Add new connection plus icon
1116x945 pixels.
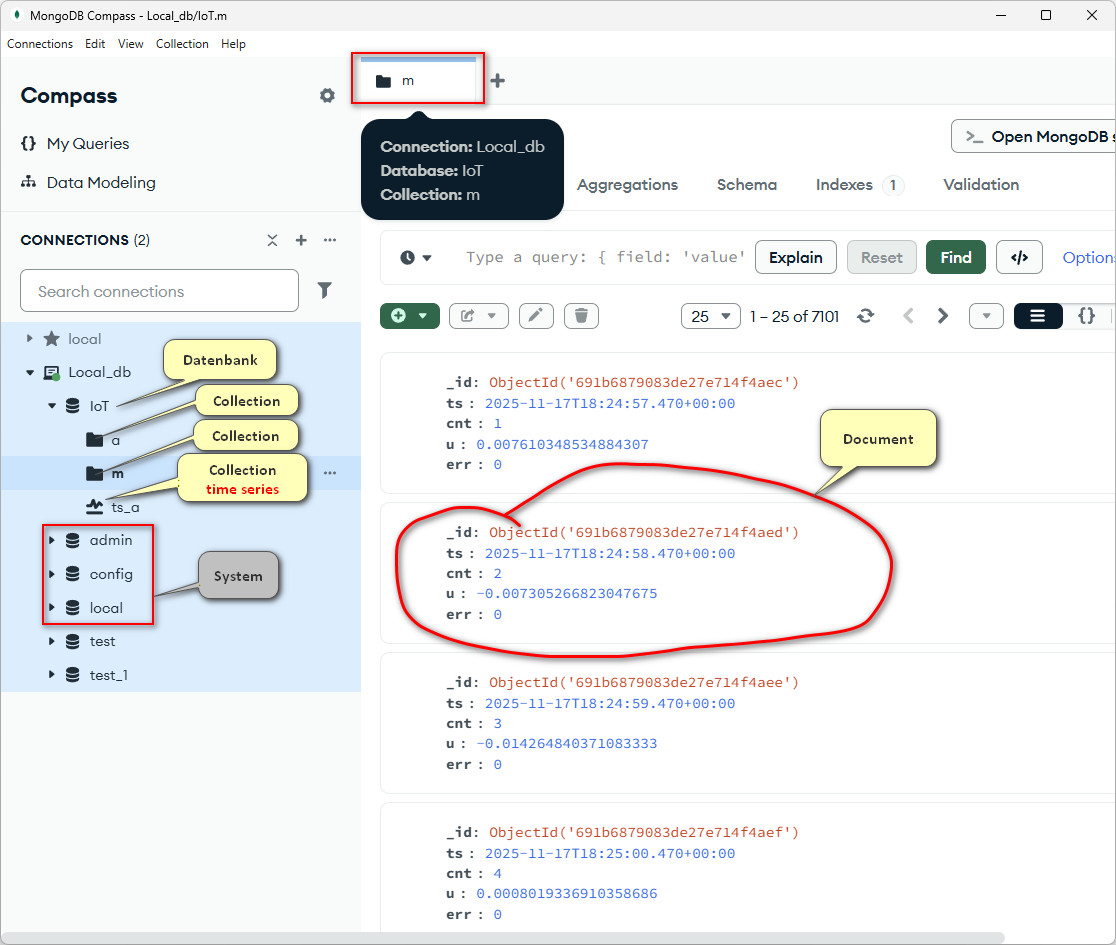[x=301, y=240]
